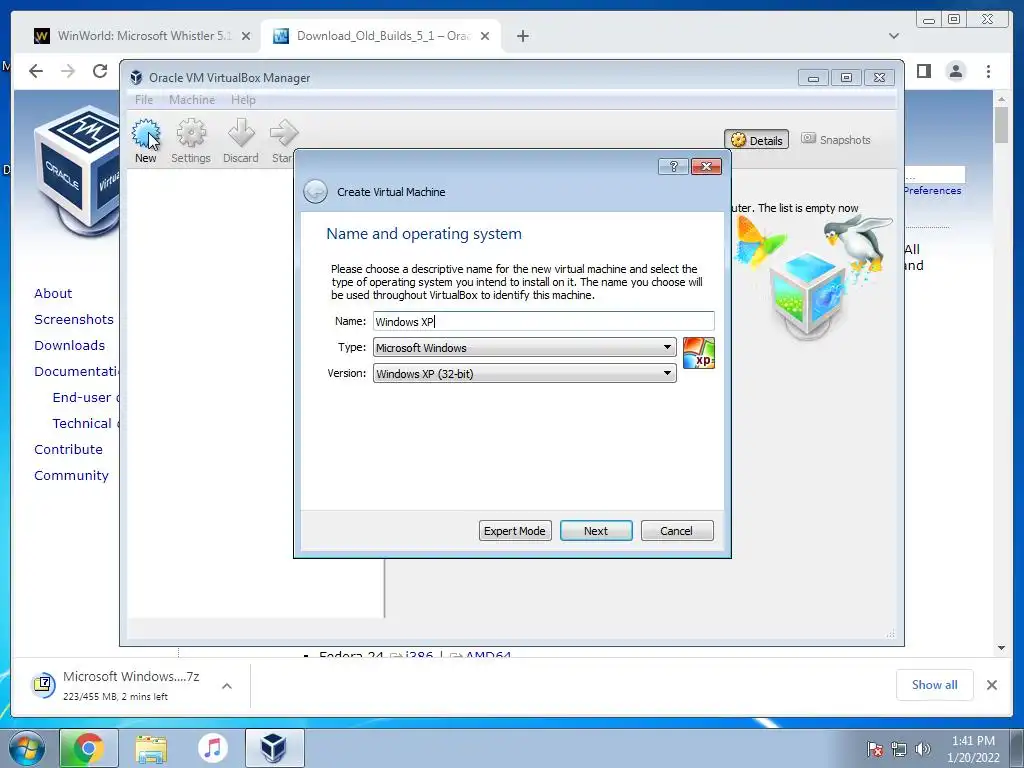This screenshot has height=768, width=1024.
Task: Open Chrome from the taskbar
Action: click(x=88, y=748)
